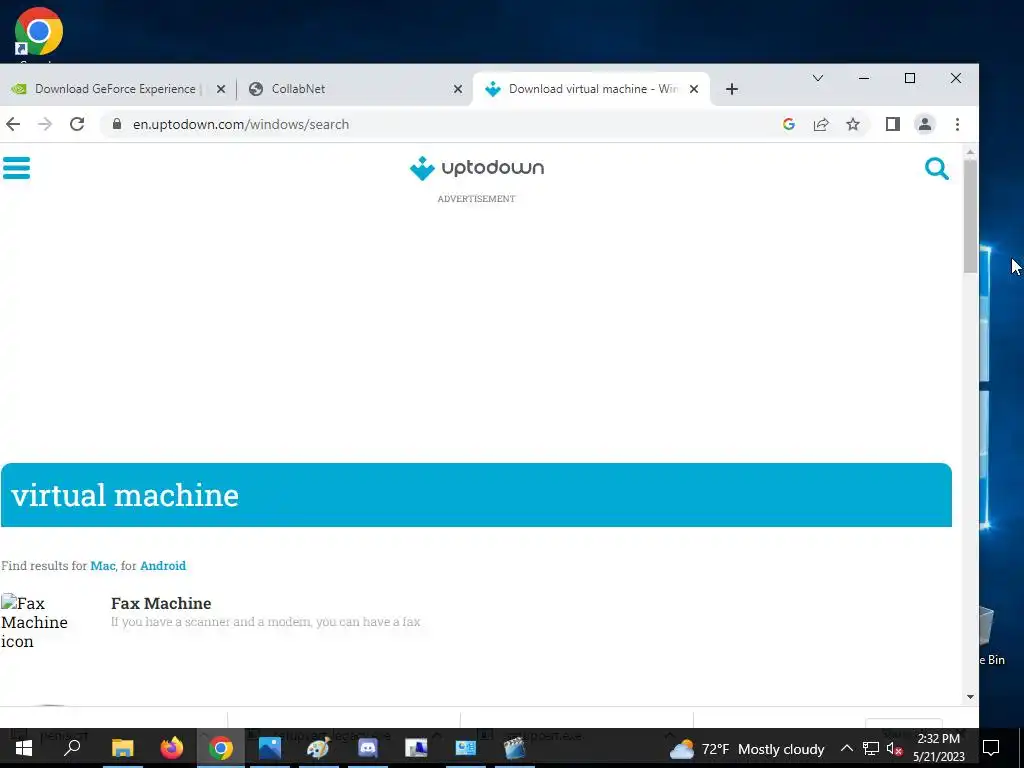Viewport: 1024px width, 768px height.
Task: Click the muted volume tray icon
Action: [894, 749]
